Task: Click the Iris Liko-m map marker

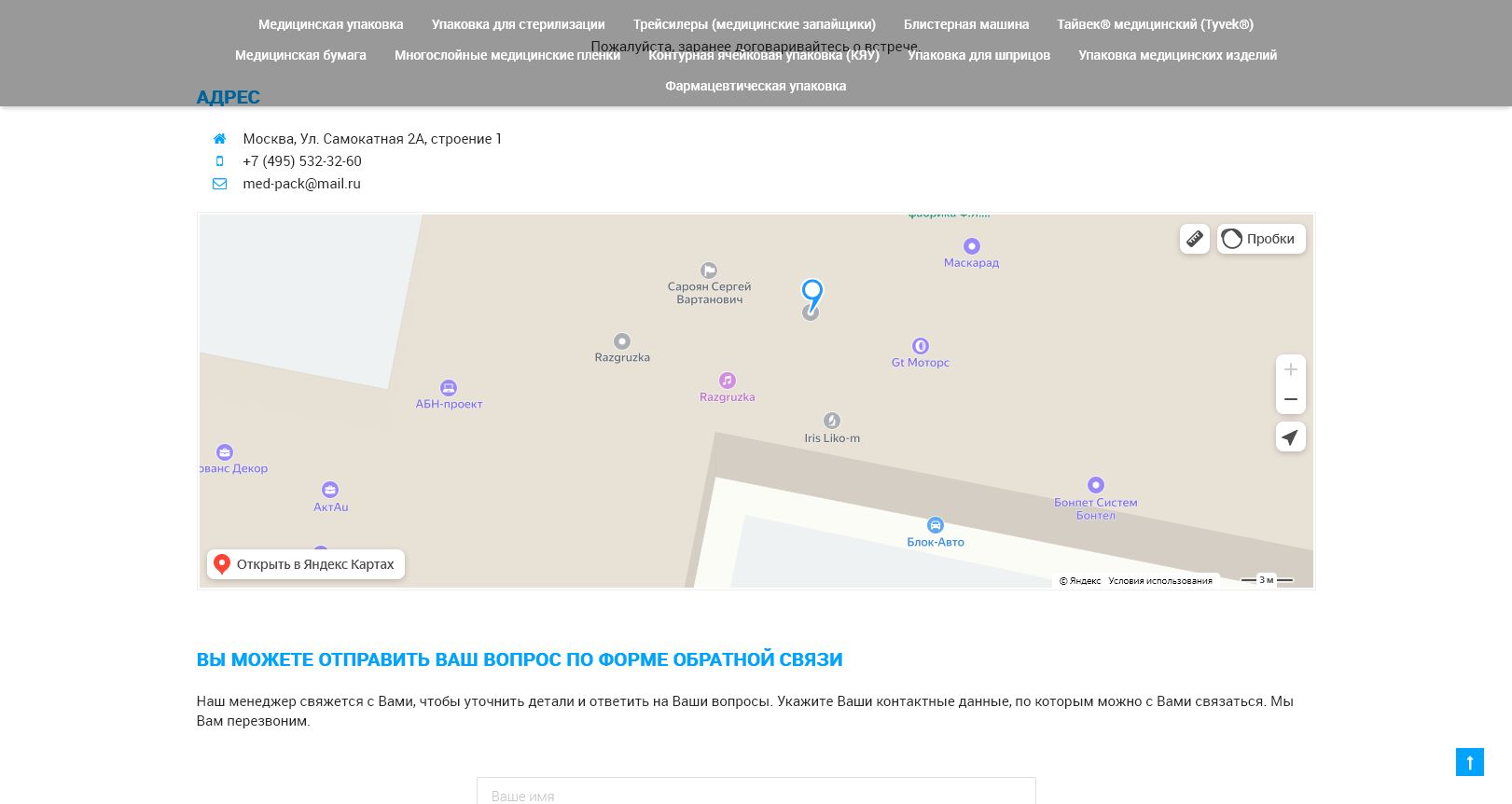Action: click(x=832, y=422)
